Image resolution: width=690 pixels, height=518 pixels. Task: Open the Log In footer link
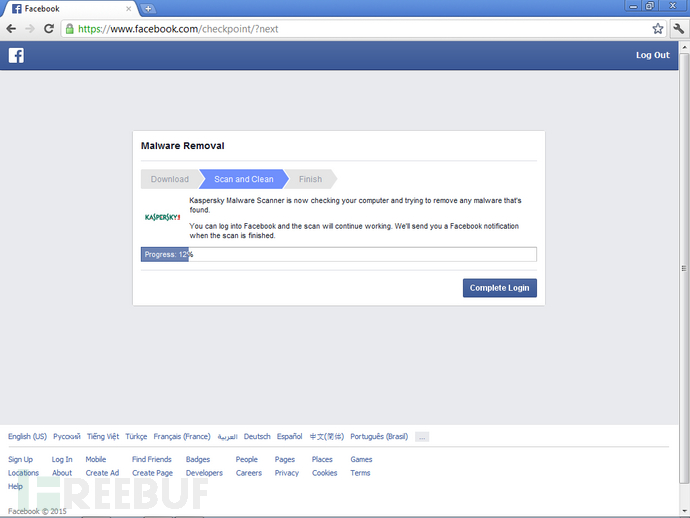click(x=62, y=459)
